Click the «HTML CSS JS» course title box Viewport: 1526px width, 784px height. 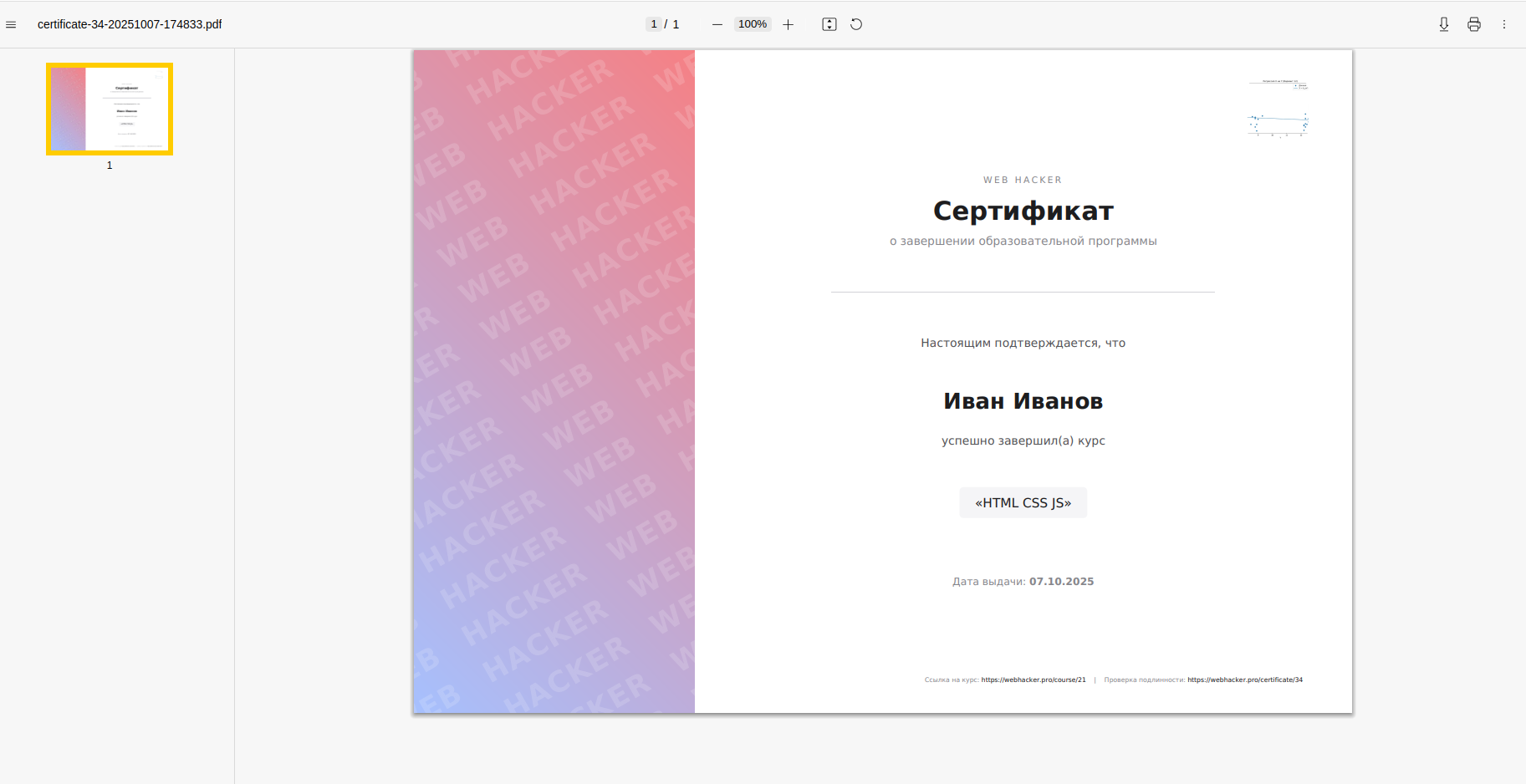pyautogui.click(x=1023, y=502)
